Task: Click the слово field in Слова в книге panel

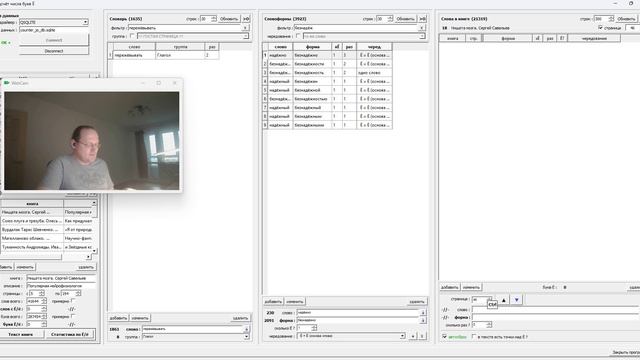Action: pyautogui.click(x=556, y=310)
